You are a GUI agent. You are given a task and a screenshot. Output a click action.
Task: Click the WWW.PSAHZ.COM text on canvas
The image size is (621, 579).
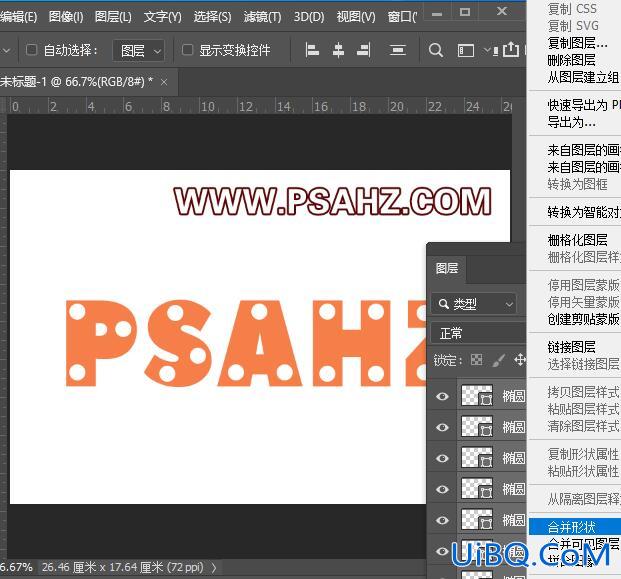coord(333,201)
